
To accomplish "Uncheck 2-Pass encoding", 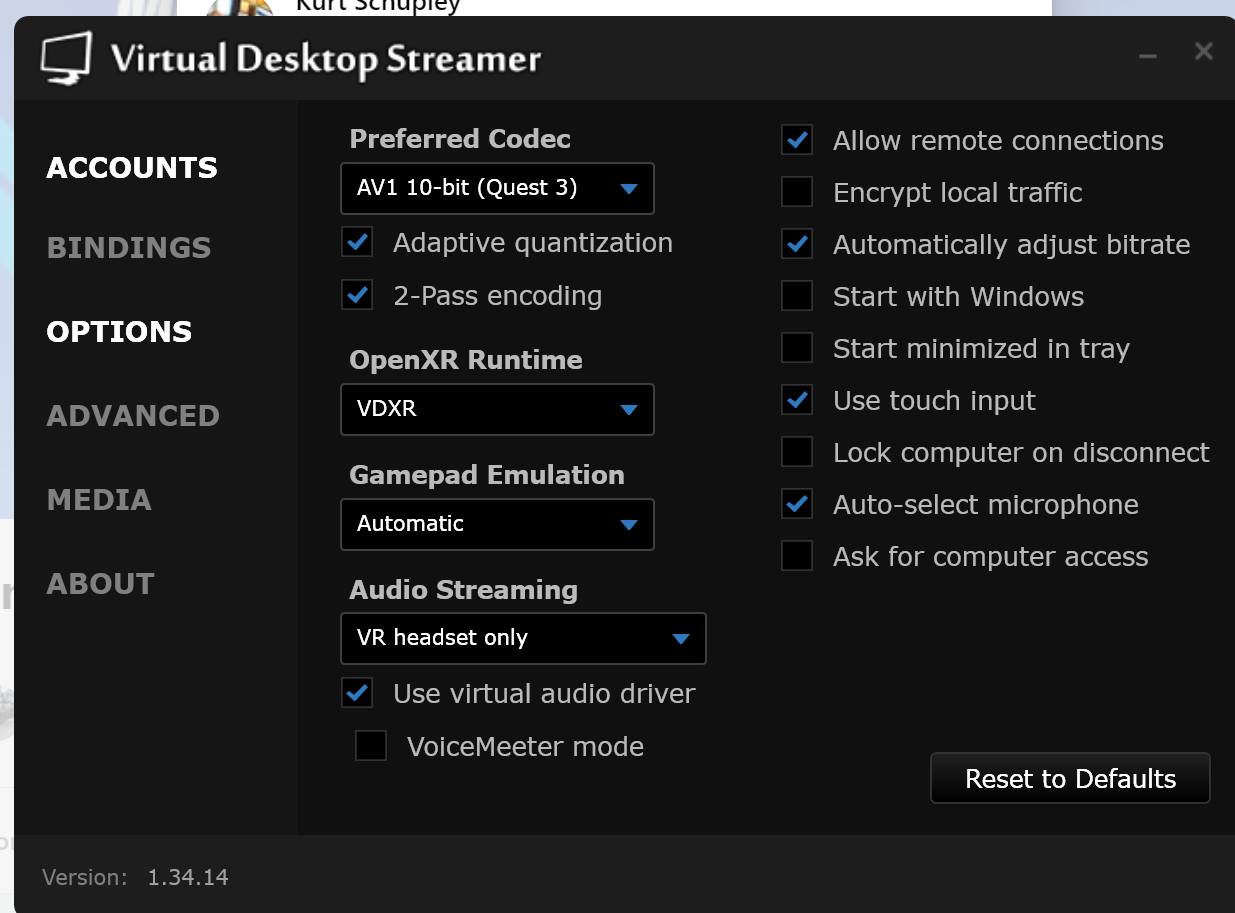I will [357, 295].
